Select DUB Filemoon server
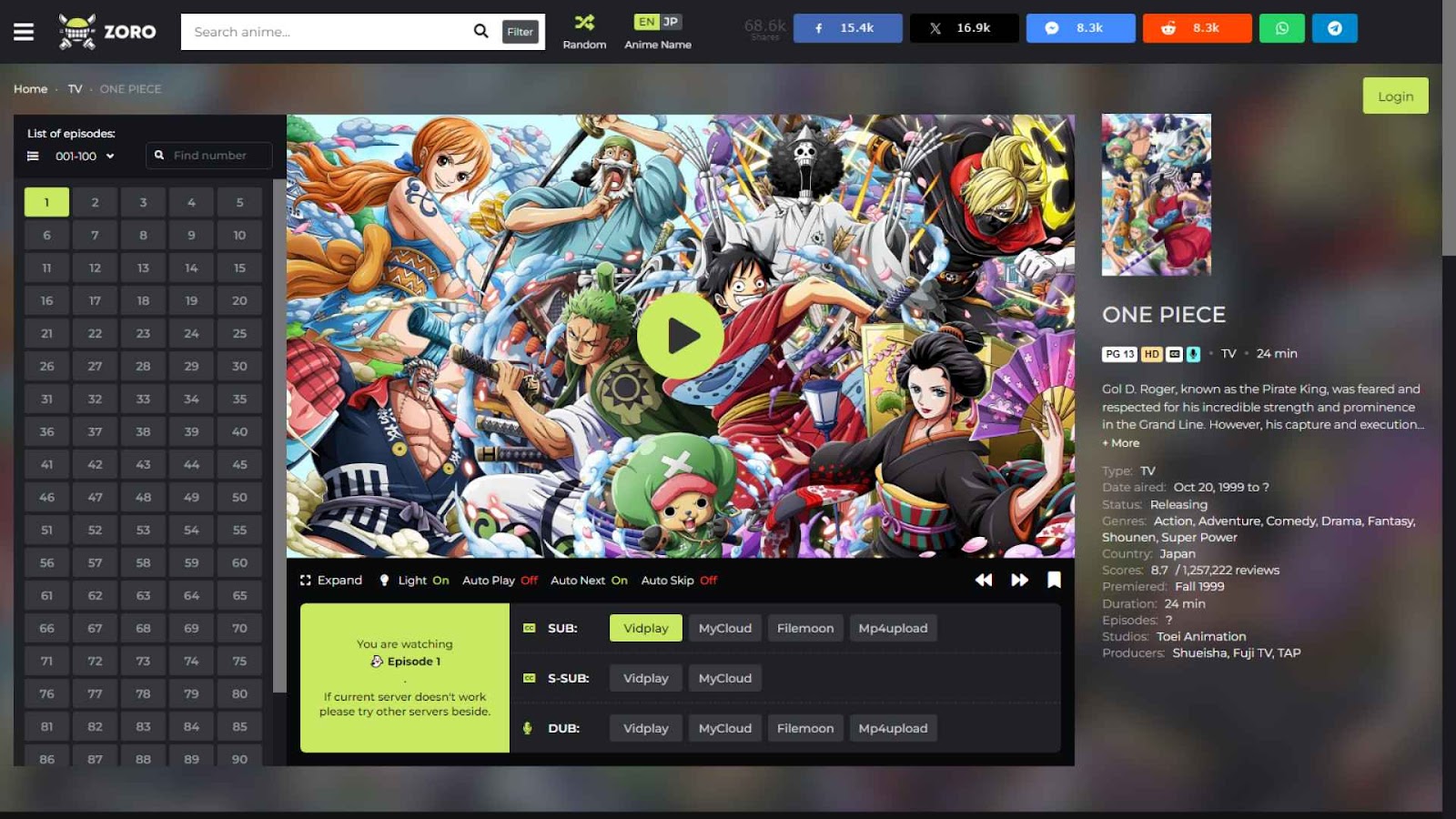The height and width of the screenshot is (819, 1456). pyautogui.click(x=805, y=728)
